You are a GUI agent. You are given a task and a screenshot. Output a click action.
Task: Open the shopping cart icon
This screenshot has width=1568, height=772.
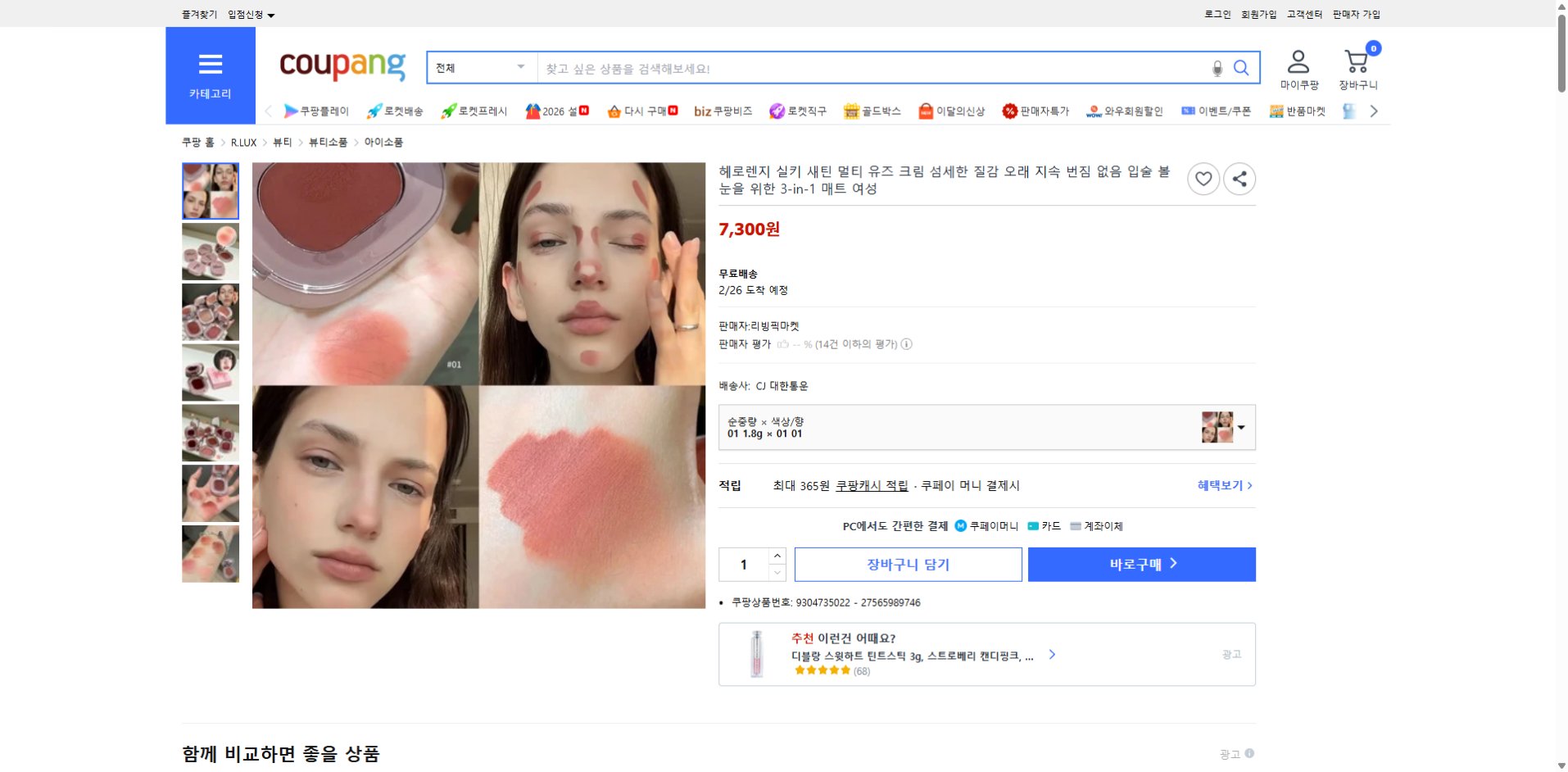[x=1356, y=61]
